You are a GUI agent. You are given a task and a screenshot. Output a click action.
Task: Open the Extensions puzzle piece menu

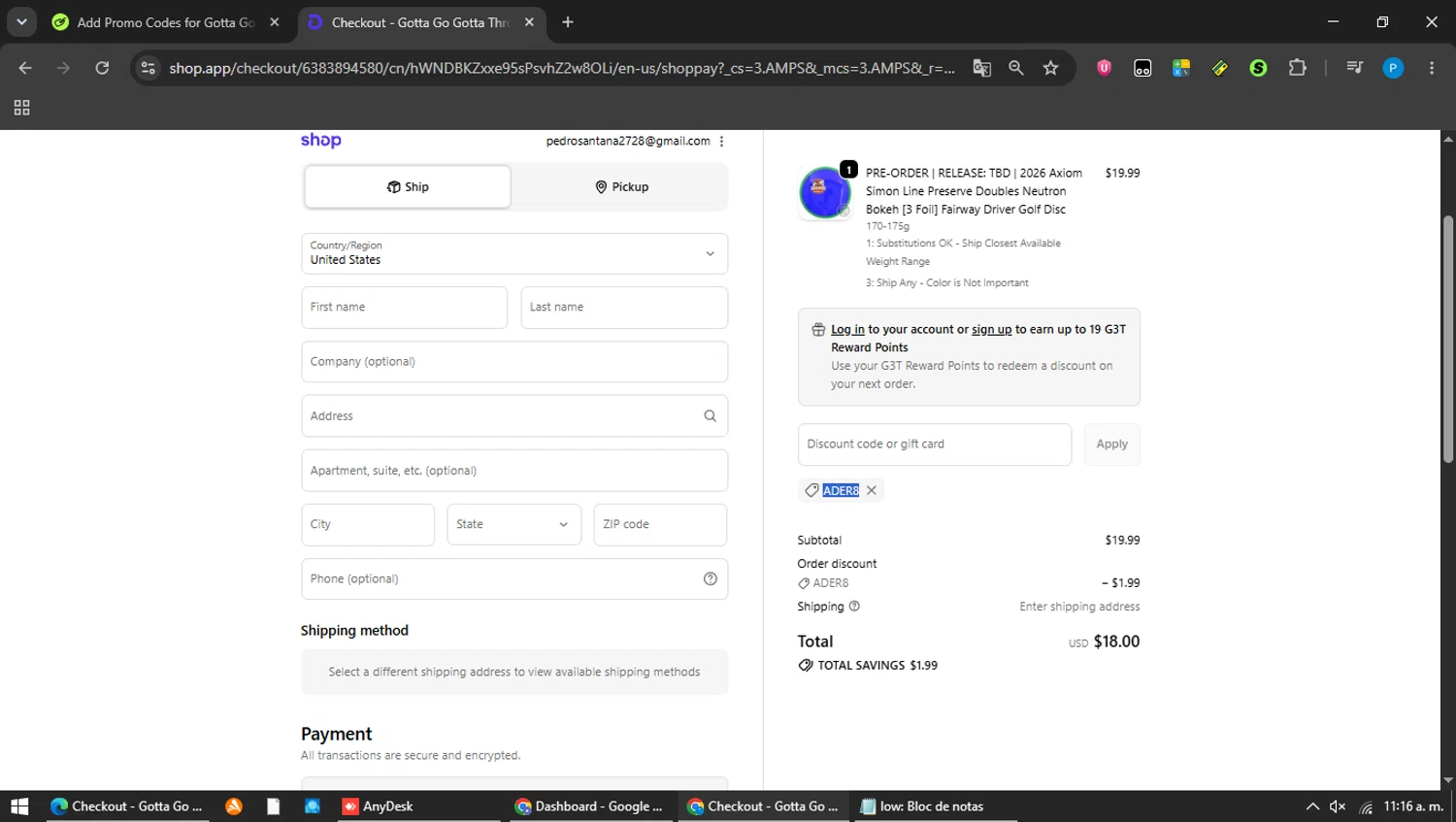(x=1297, y=68)
